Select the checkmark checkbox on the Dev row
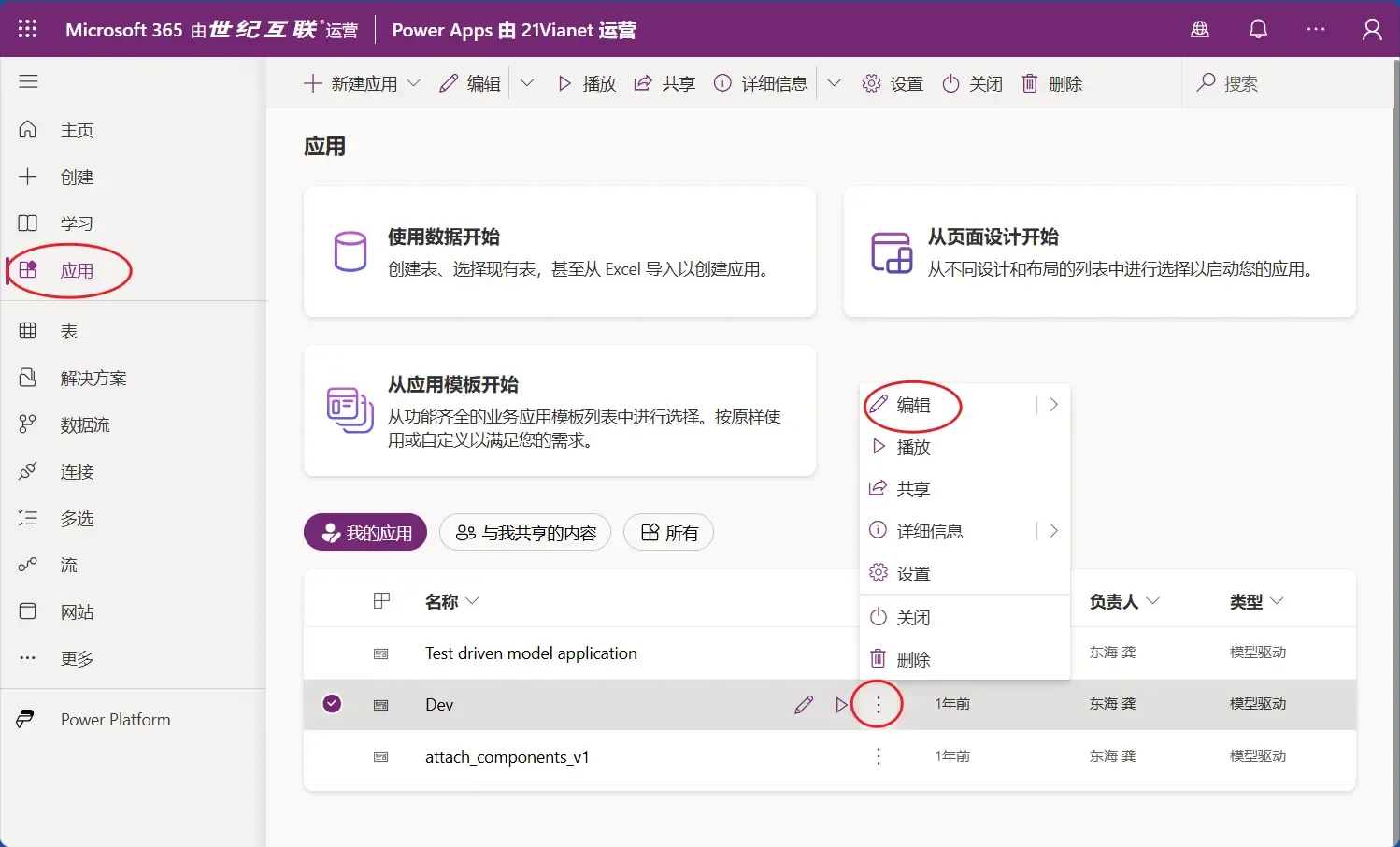This screenshot has height=847, width=1400. tap(332, 704)
